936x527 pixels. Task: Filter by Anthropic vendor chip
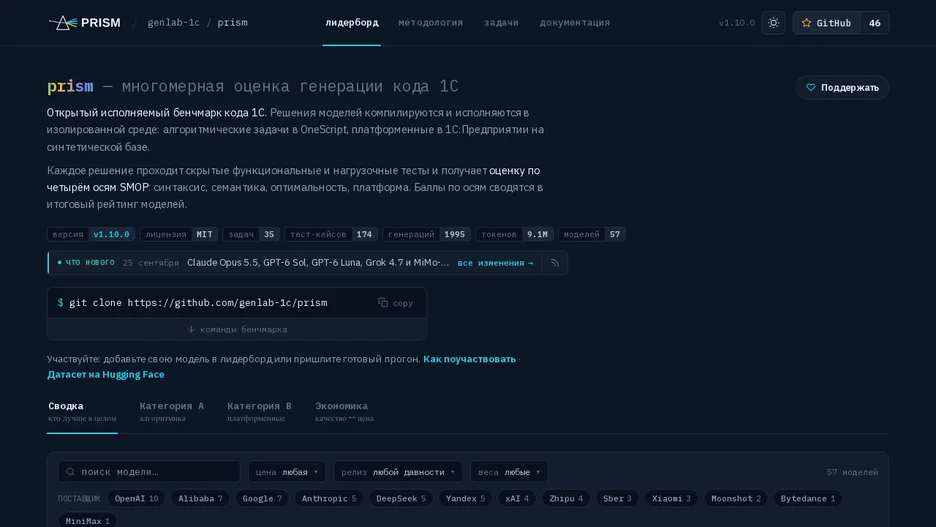[x=329, y=498]
